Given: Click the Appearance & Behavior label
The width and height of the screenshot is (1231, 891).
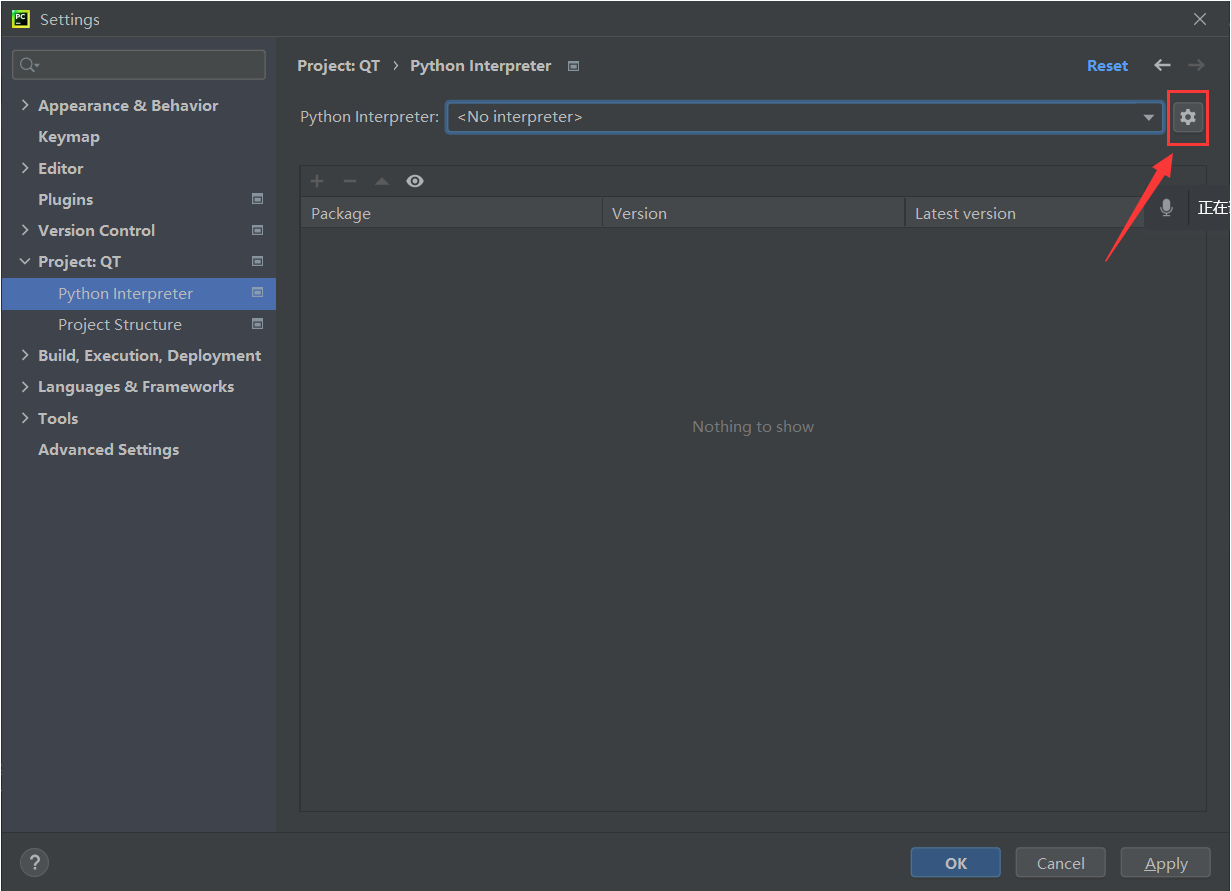Looking at the screenshot, I should tap(128, 105).
